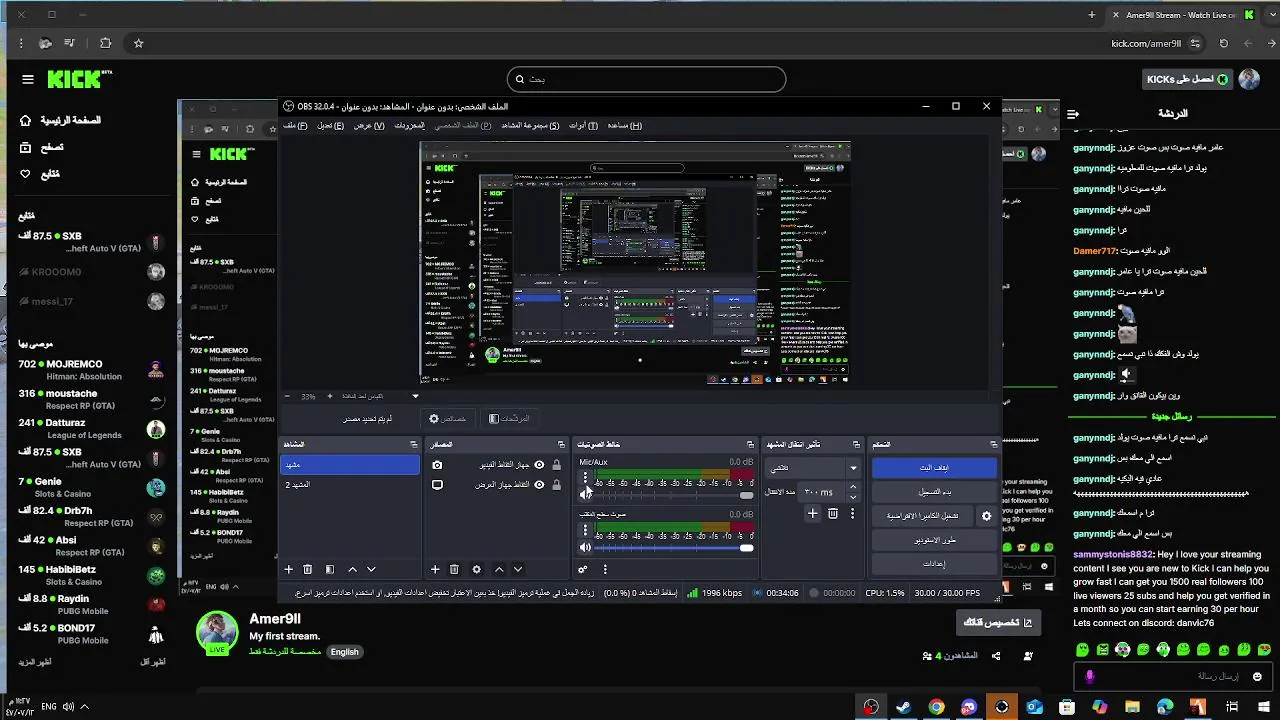Add a new source in OBS sources panel
This screenshot has width=1280, height=720.
tap(435, 569)
